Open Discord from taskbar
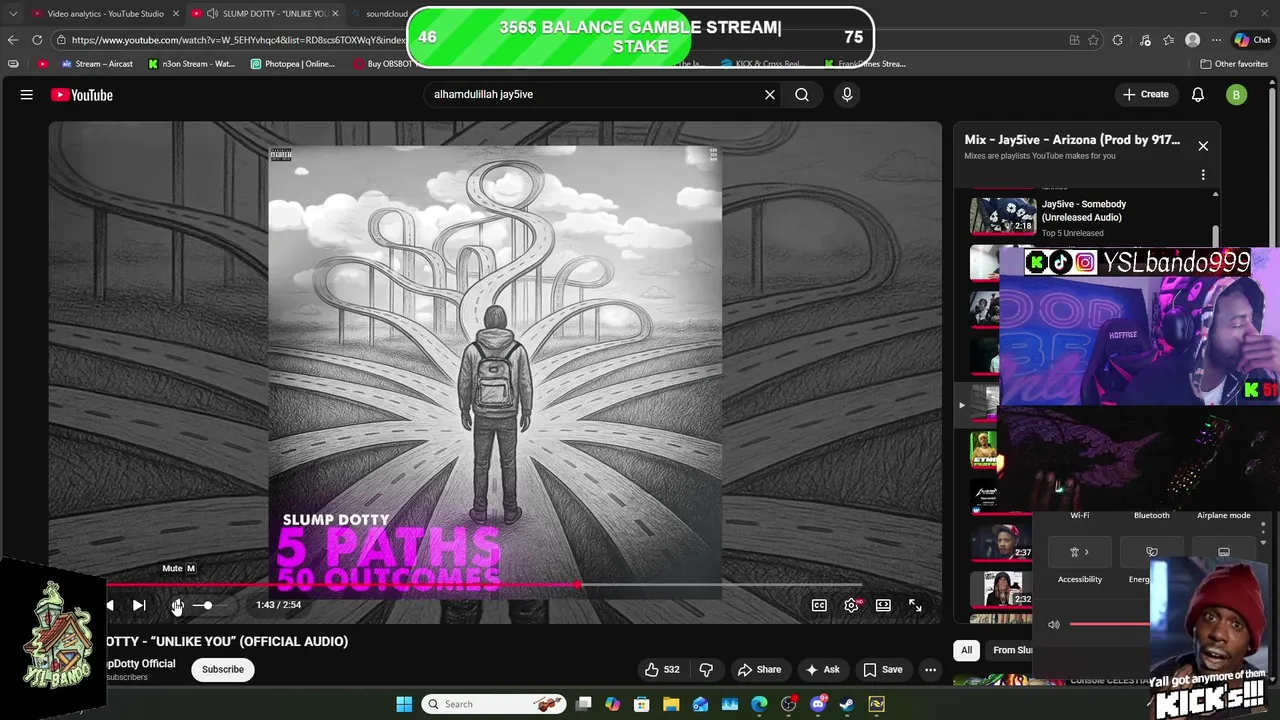Viewport: 1280px width, 720px height. tap(818, 704)
